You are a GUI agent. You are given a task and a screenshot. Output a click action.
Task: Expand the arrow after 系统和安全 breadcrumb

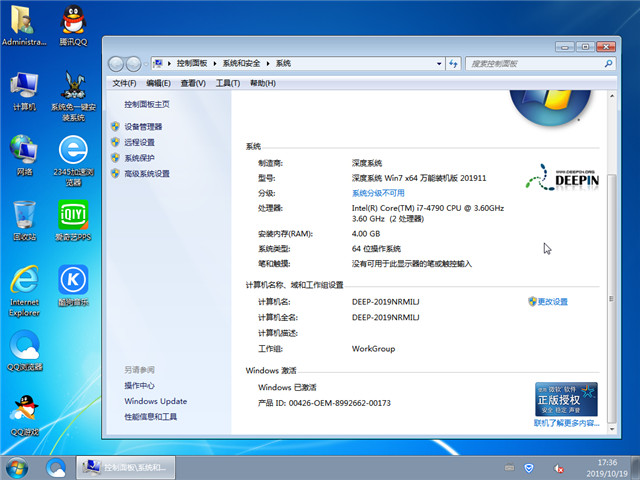pos(268,64)
